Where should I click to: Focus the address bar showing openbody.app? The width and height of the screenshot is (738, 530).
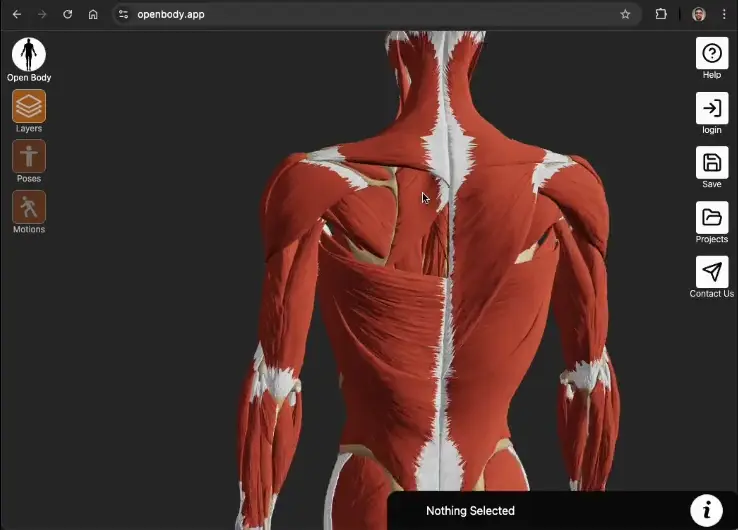click(x=377, y=15)
